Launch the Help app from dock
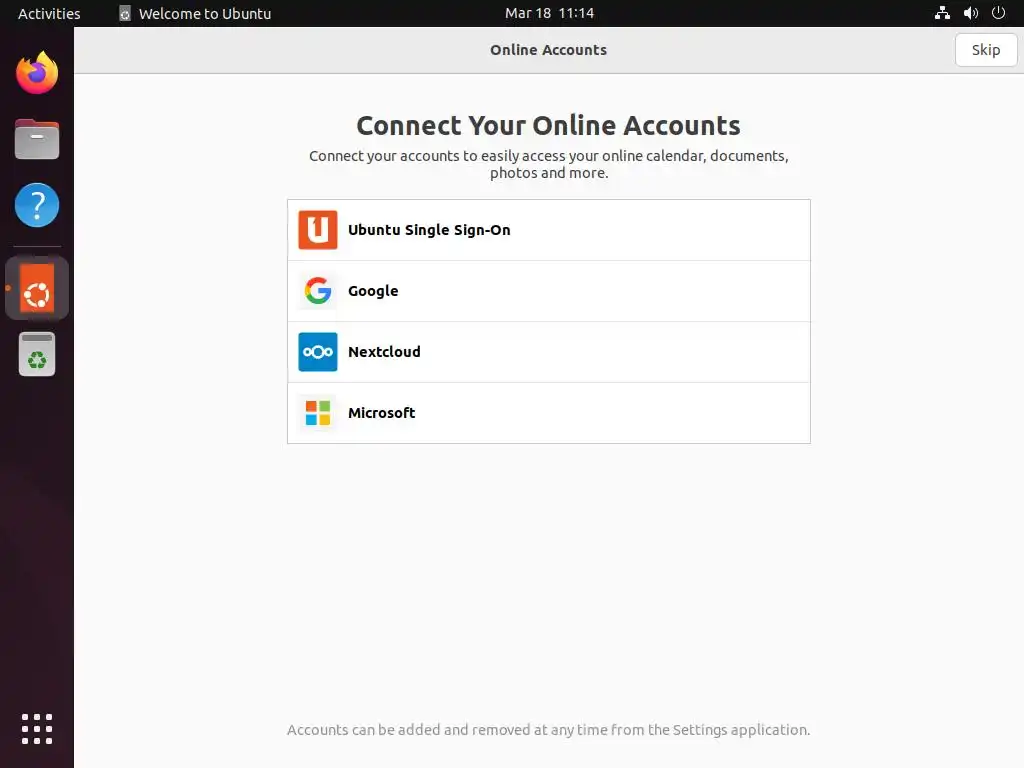Screen dimensions: 1024x768 pyautogui.click(x=37, y=205)
